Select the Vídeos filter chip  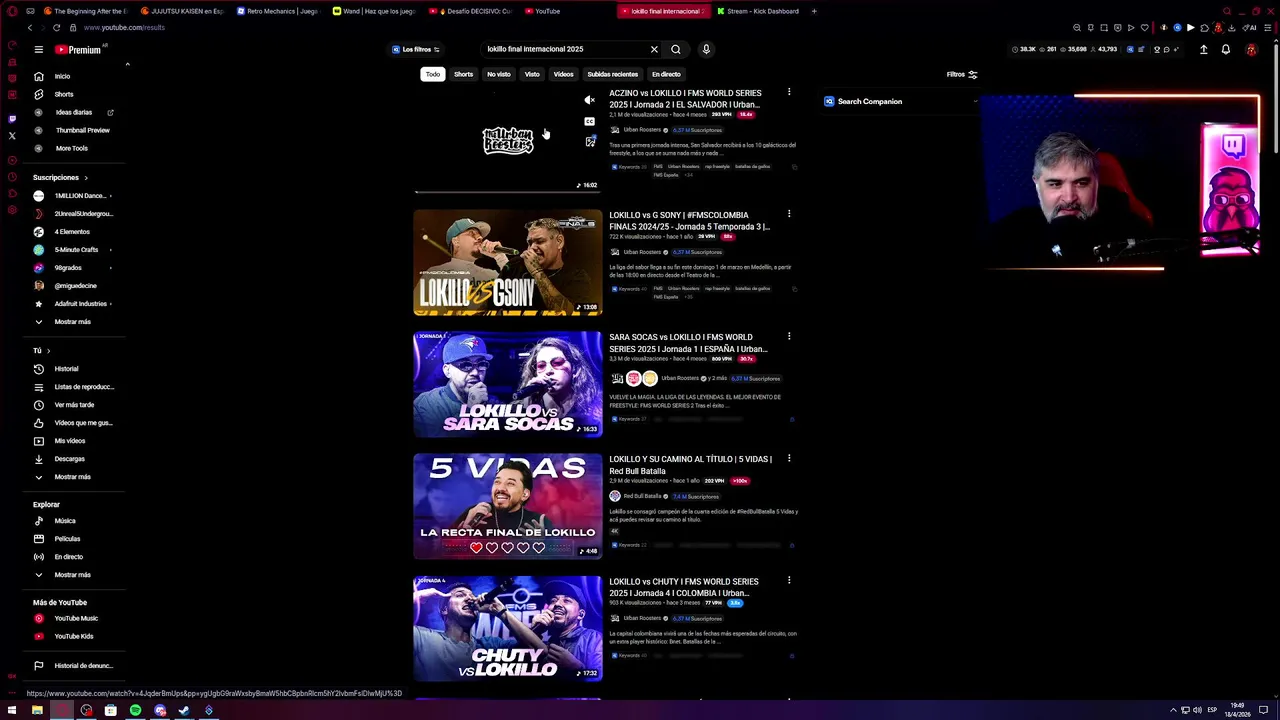click(564, 74)
